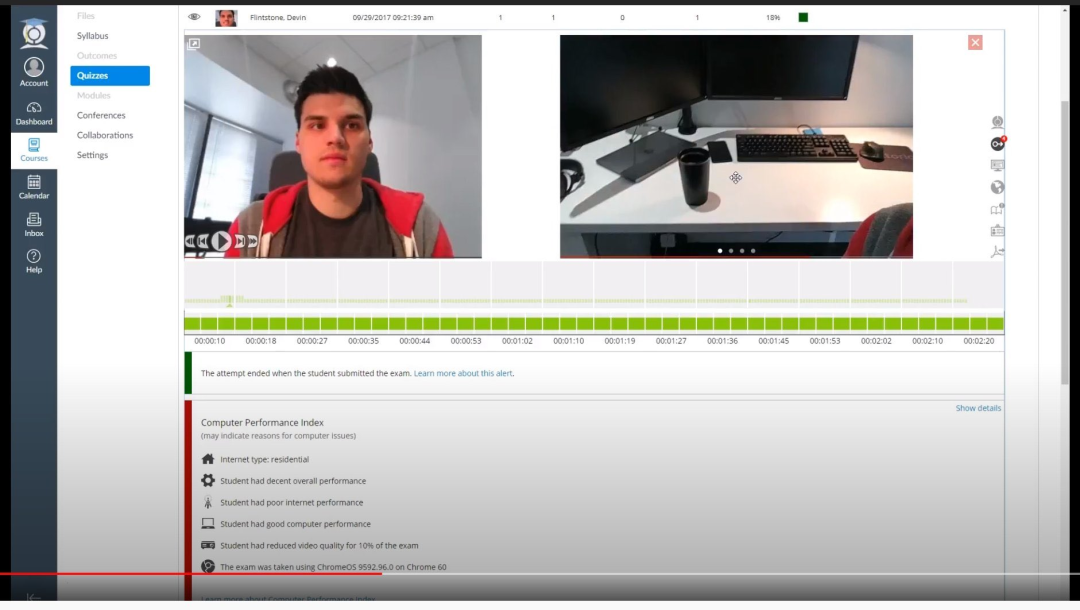Click the school logo at top of sidebar
Image resolution: width=1080 pixels, height=610 pixels.
[34, 33]
